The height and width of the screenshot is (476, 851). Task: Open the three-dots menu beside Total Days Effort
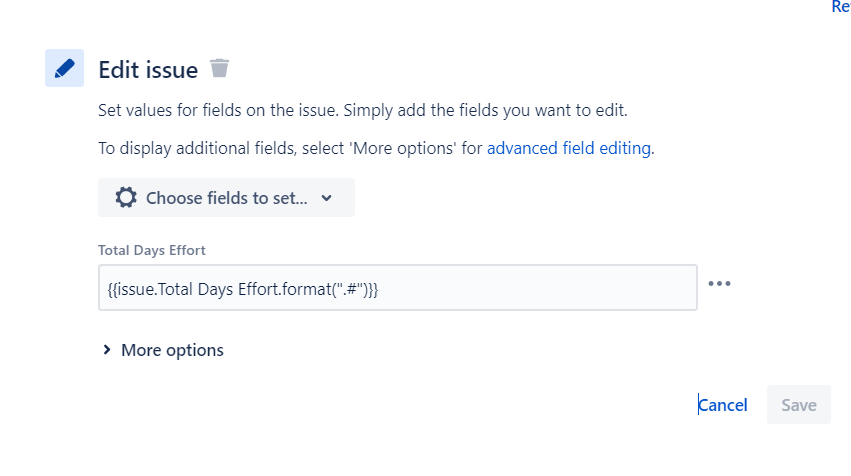click(719, 283)
